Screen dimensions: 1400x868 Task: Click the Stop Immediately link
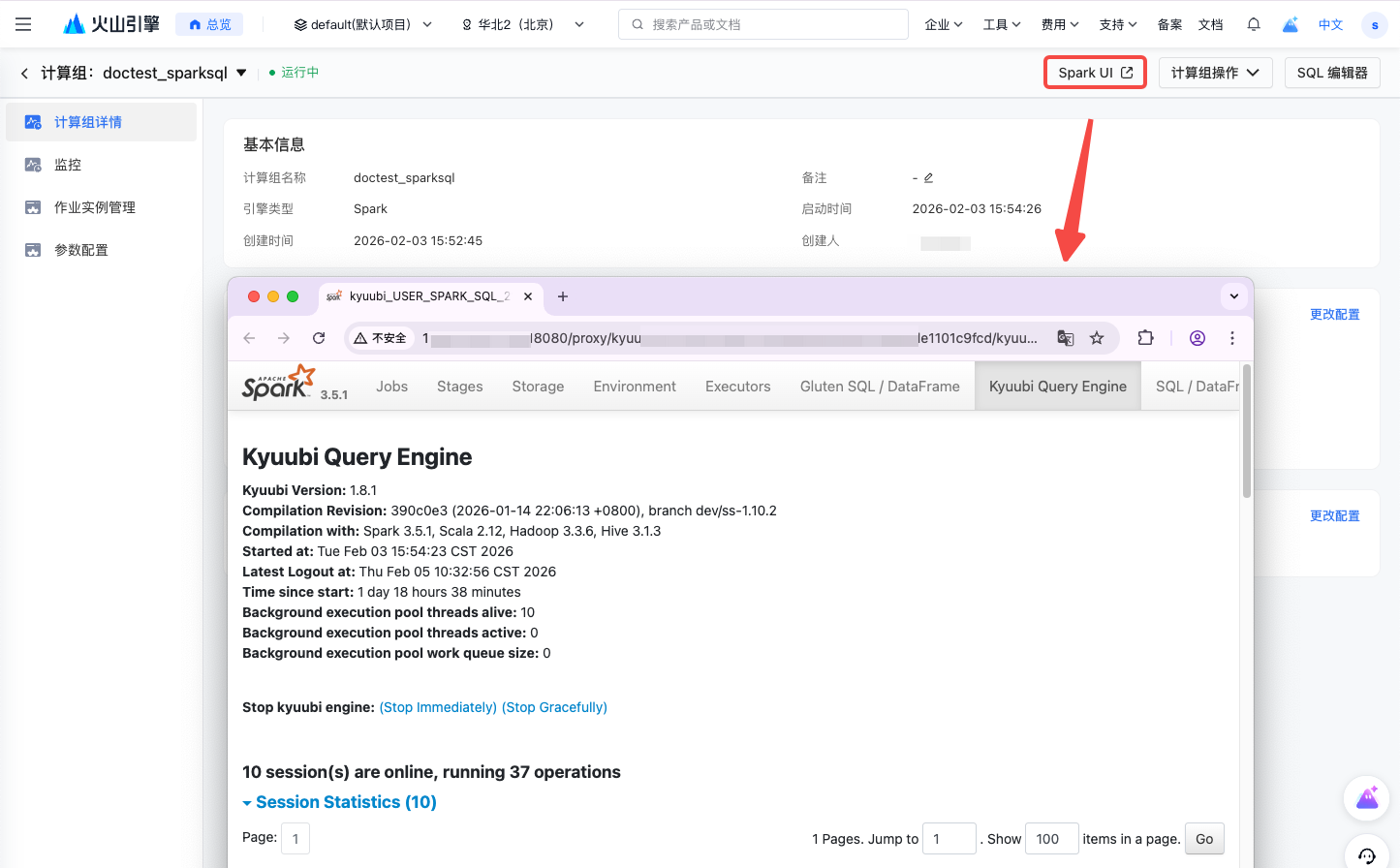tap(438, 707)
